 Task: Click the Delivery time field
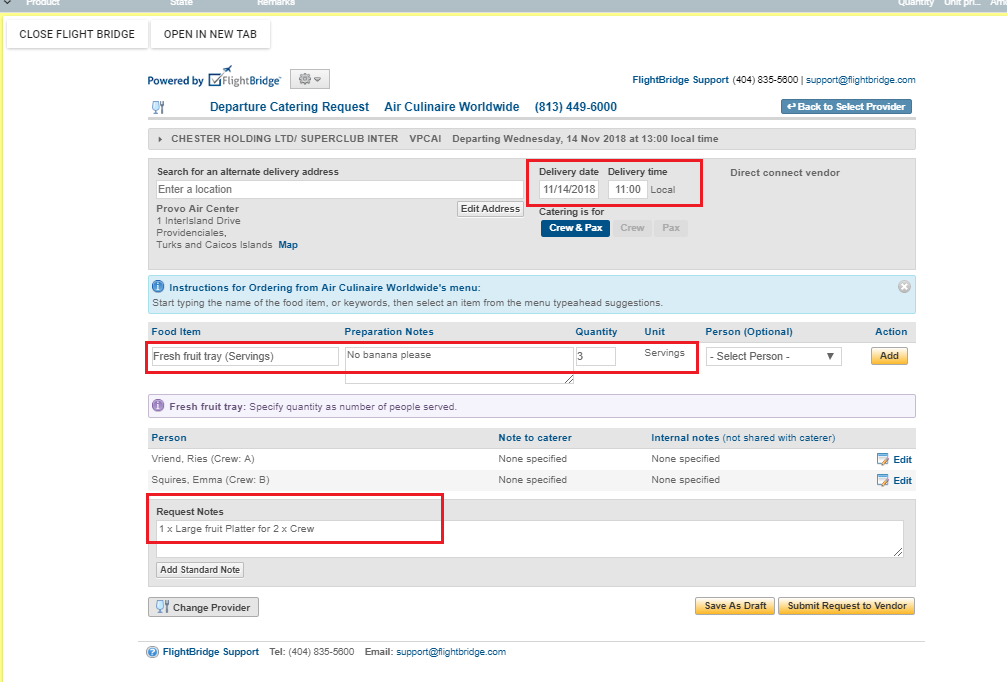pyautogui.click(x=627, y=189)
